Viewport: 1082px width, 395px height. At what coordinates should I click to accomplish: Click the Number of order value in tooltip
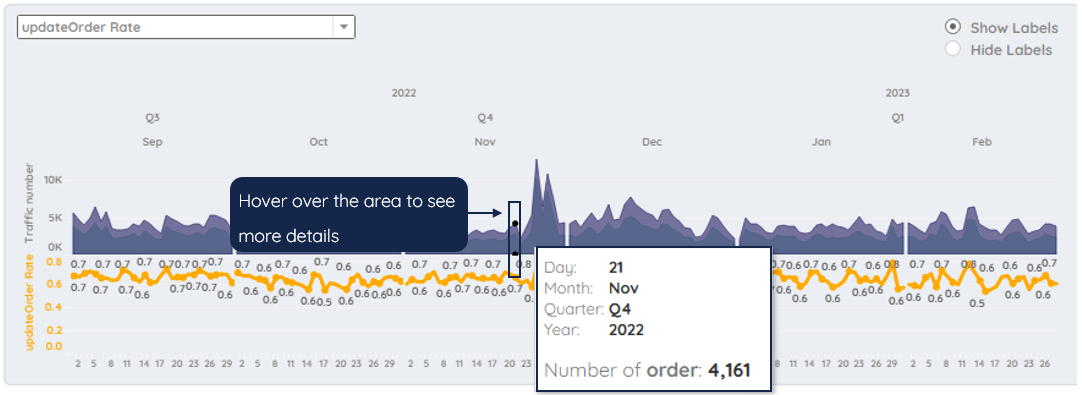click(x=729, y=370)
